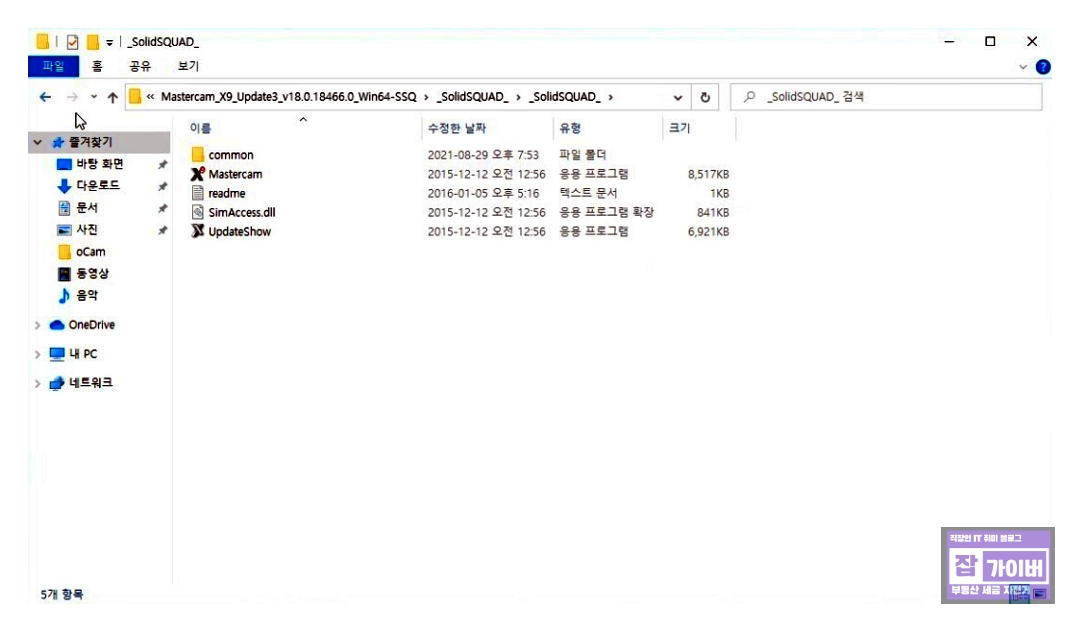1080x632 pixels.
Task: Select the file name text 'SimAccess.dll'
Action: pos(242,213)
